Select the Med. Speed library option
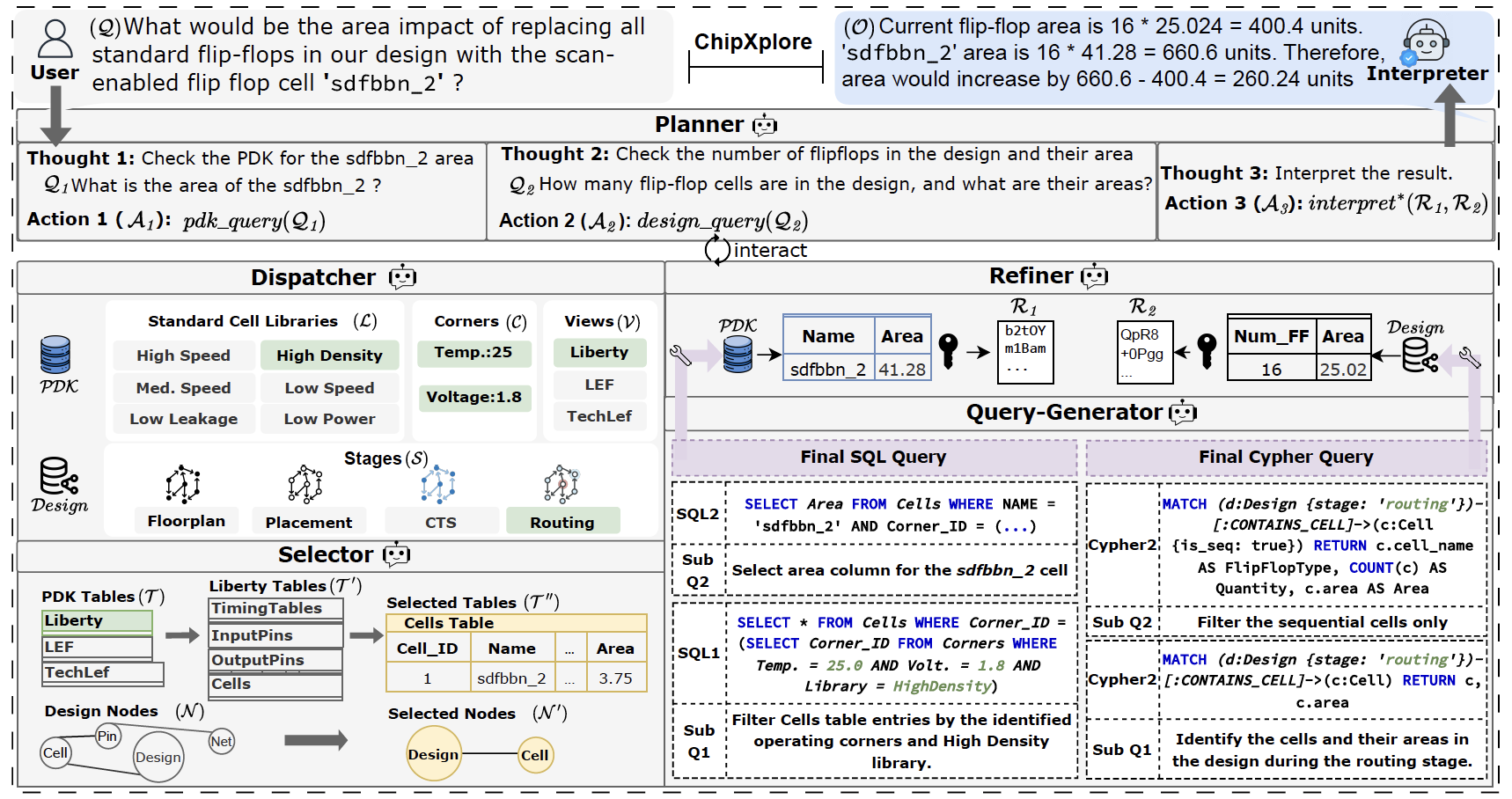Image resolution: width=1512 pixels, height=799 pixels. click(x=183, y=388)
